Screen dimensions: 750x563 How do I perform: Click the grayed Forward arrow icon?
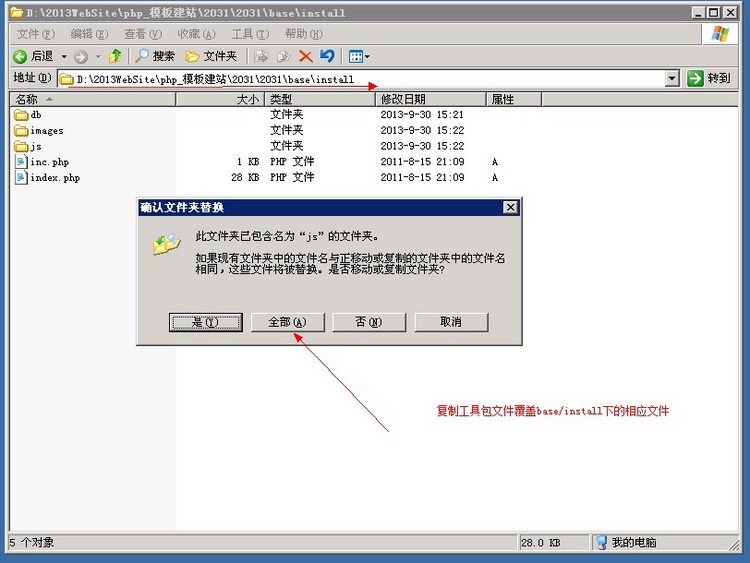point(81,57)
